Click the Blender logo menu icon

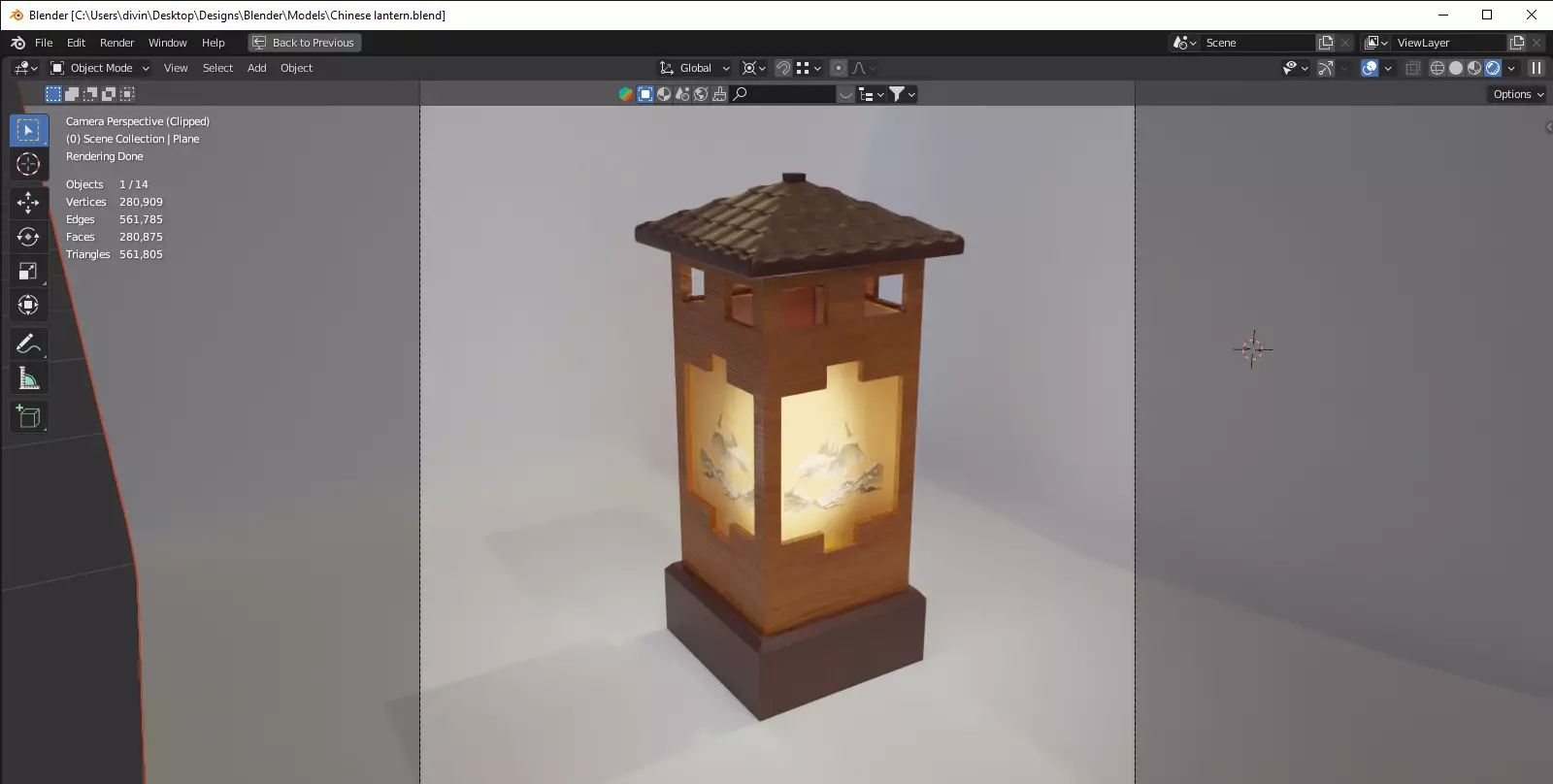pos(17,43)
